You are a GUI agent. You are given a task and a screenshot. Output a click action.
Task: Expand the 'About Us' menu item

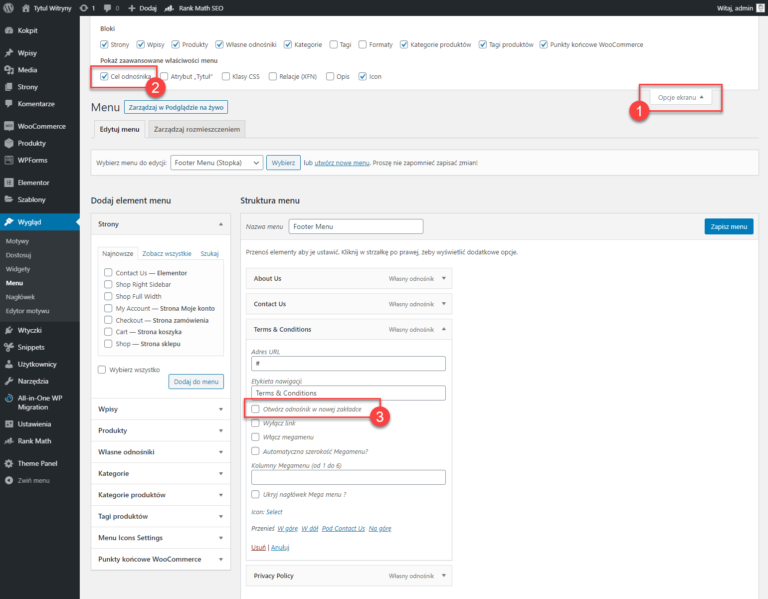444,279
